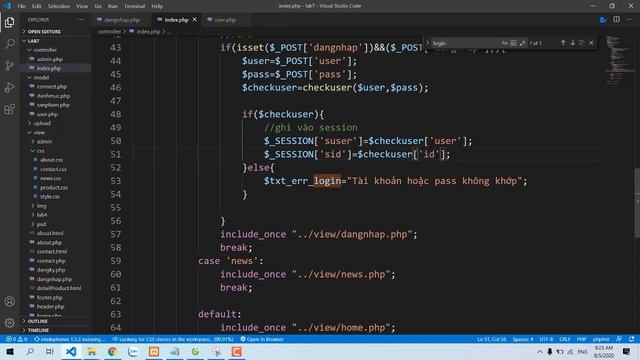Open the File menu

pyautogui.click(x=22, y=6)
